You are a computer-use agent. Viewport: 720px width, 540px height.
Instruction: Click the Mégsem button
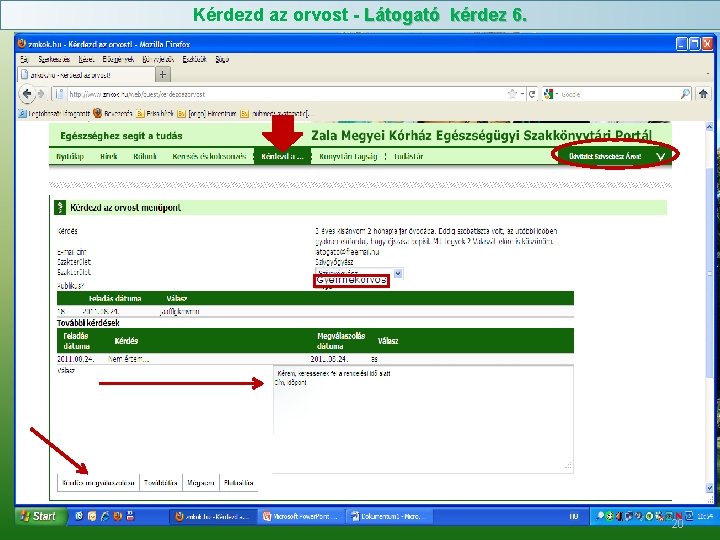[201, 483]
